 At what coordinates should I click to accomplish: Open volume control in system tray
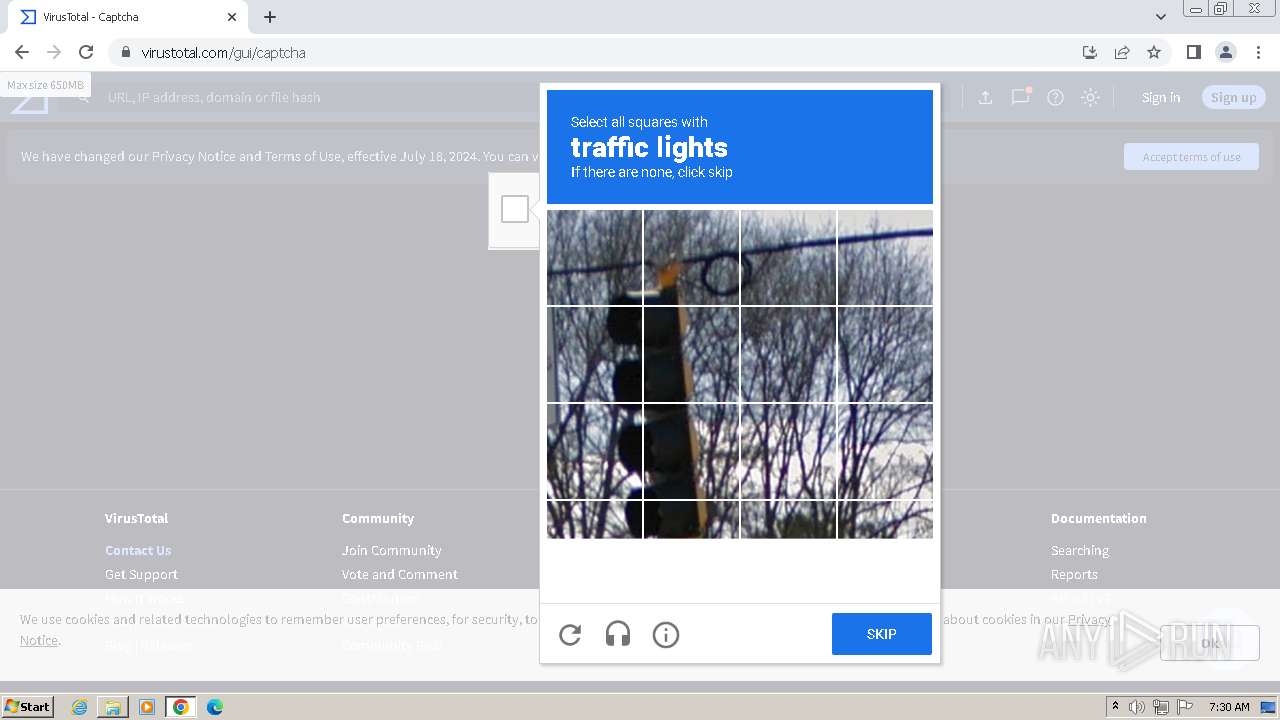coord(1137,707)
